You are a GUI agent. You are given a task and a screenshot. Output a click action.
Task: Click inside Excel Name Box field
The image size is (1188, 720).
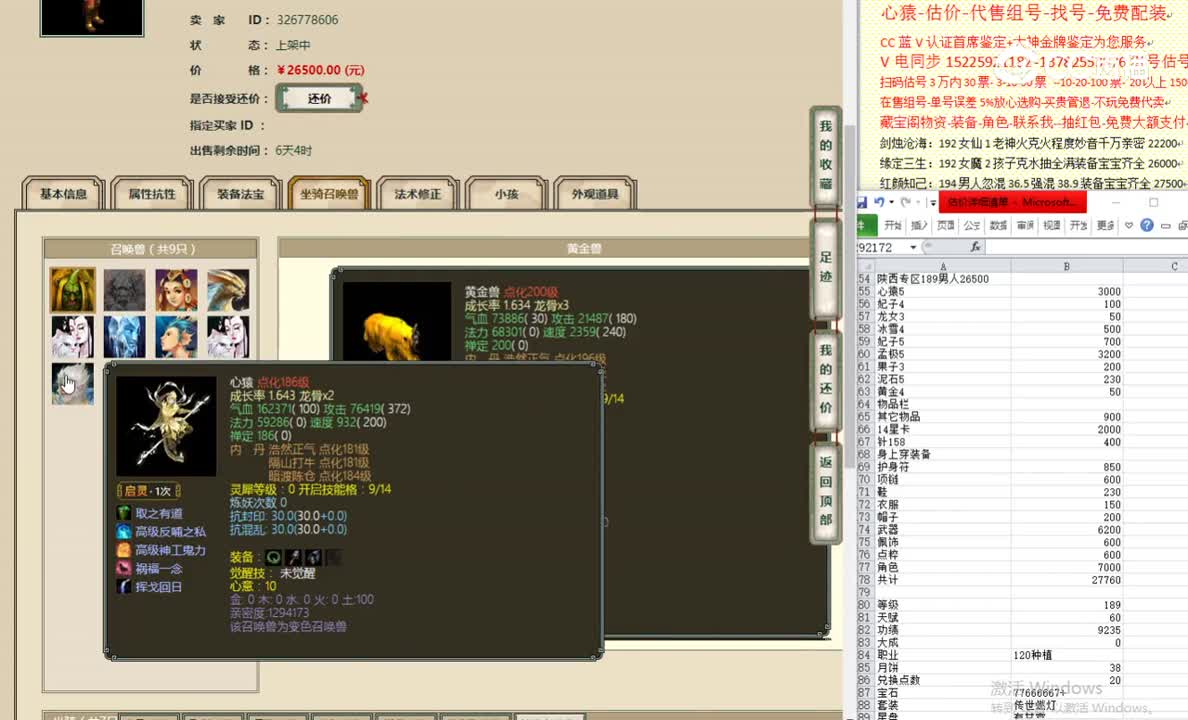[x=883, y=247]
